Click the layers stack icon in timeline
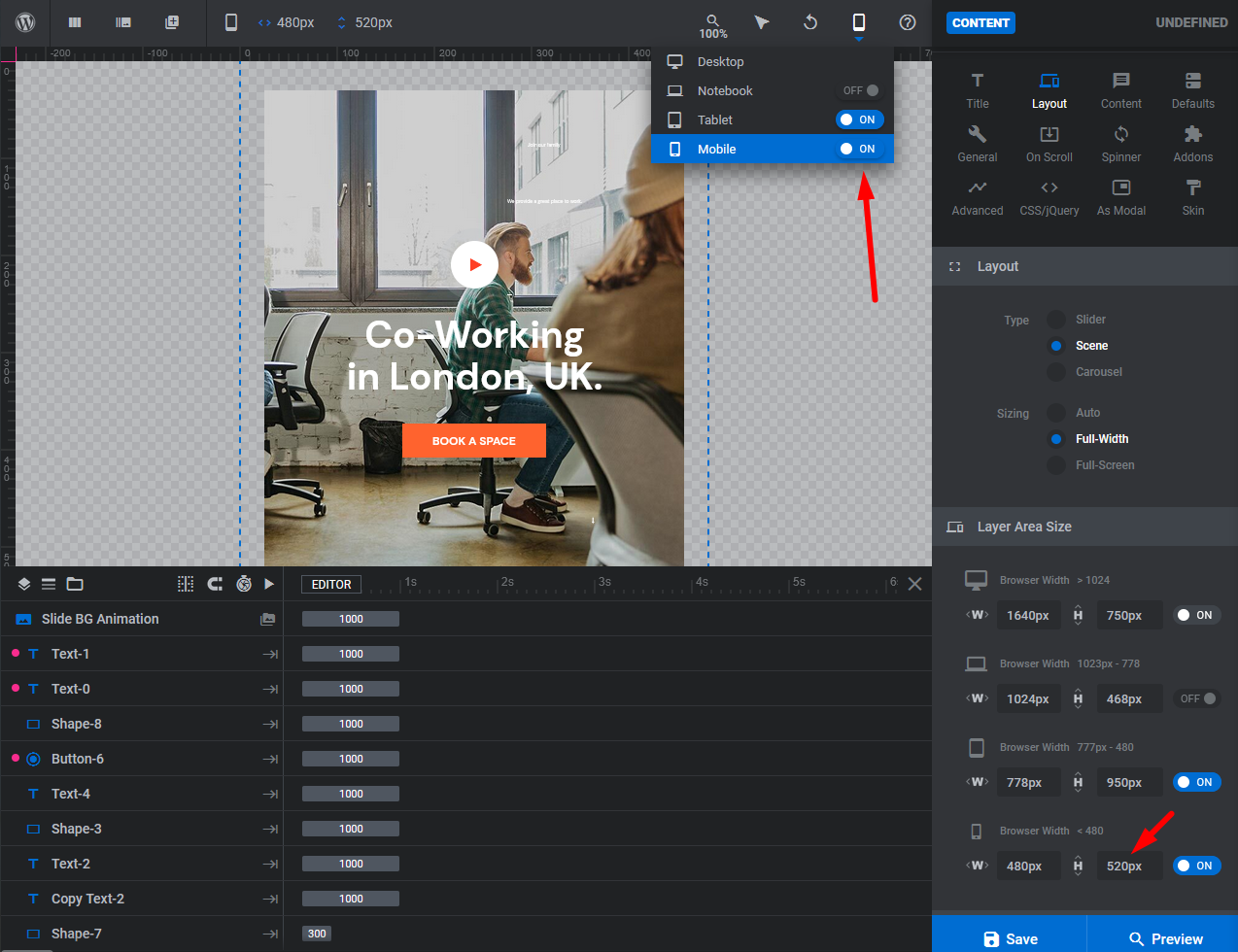Viewport: 1238px width, 952px height. point(24,584)
